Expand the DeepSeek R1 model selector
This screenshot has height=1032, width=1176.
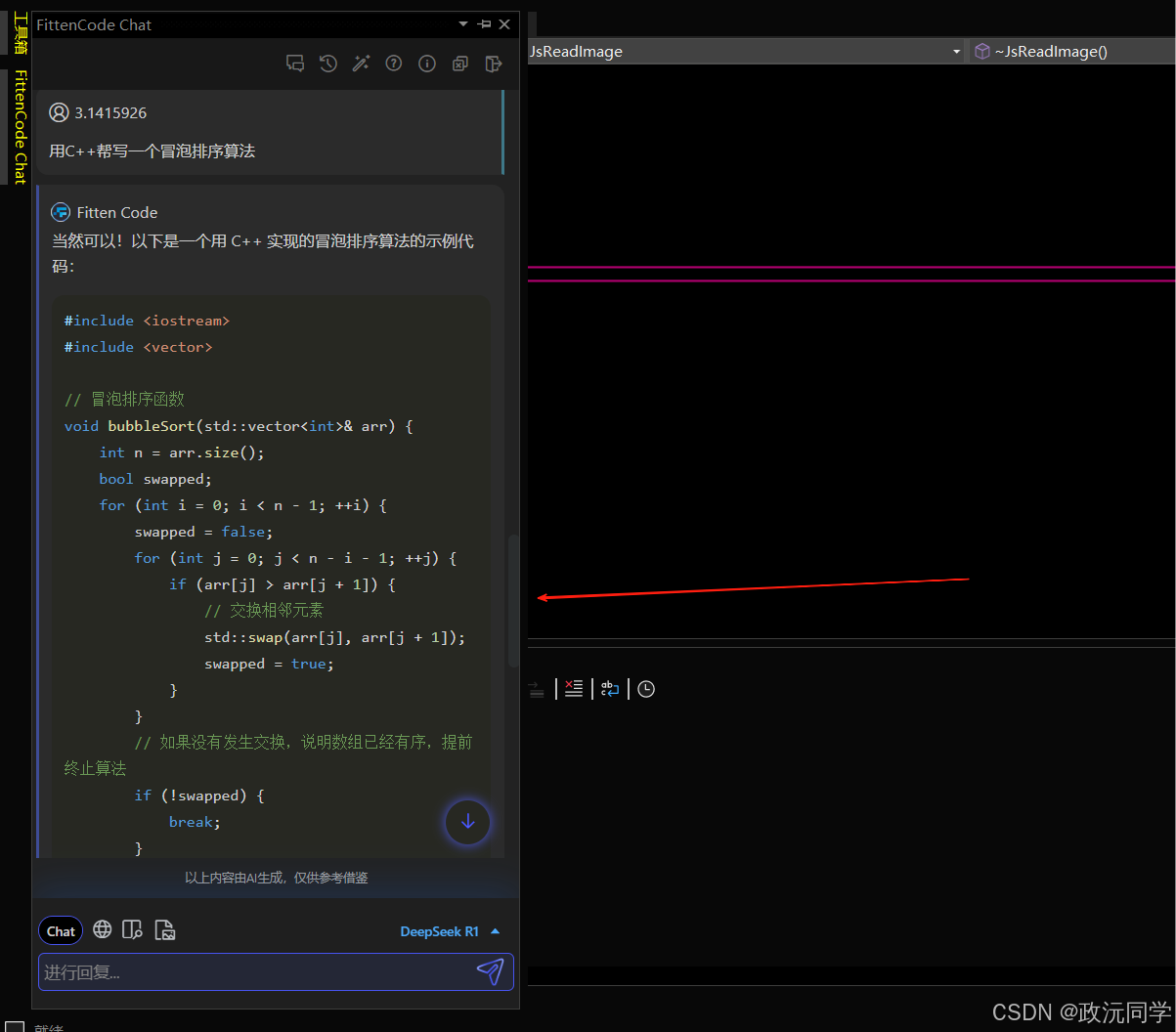click(451, 931)
